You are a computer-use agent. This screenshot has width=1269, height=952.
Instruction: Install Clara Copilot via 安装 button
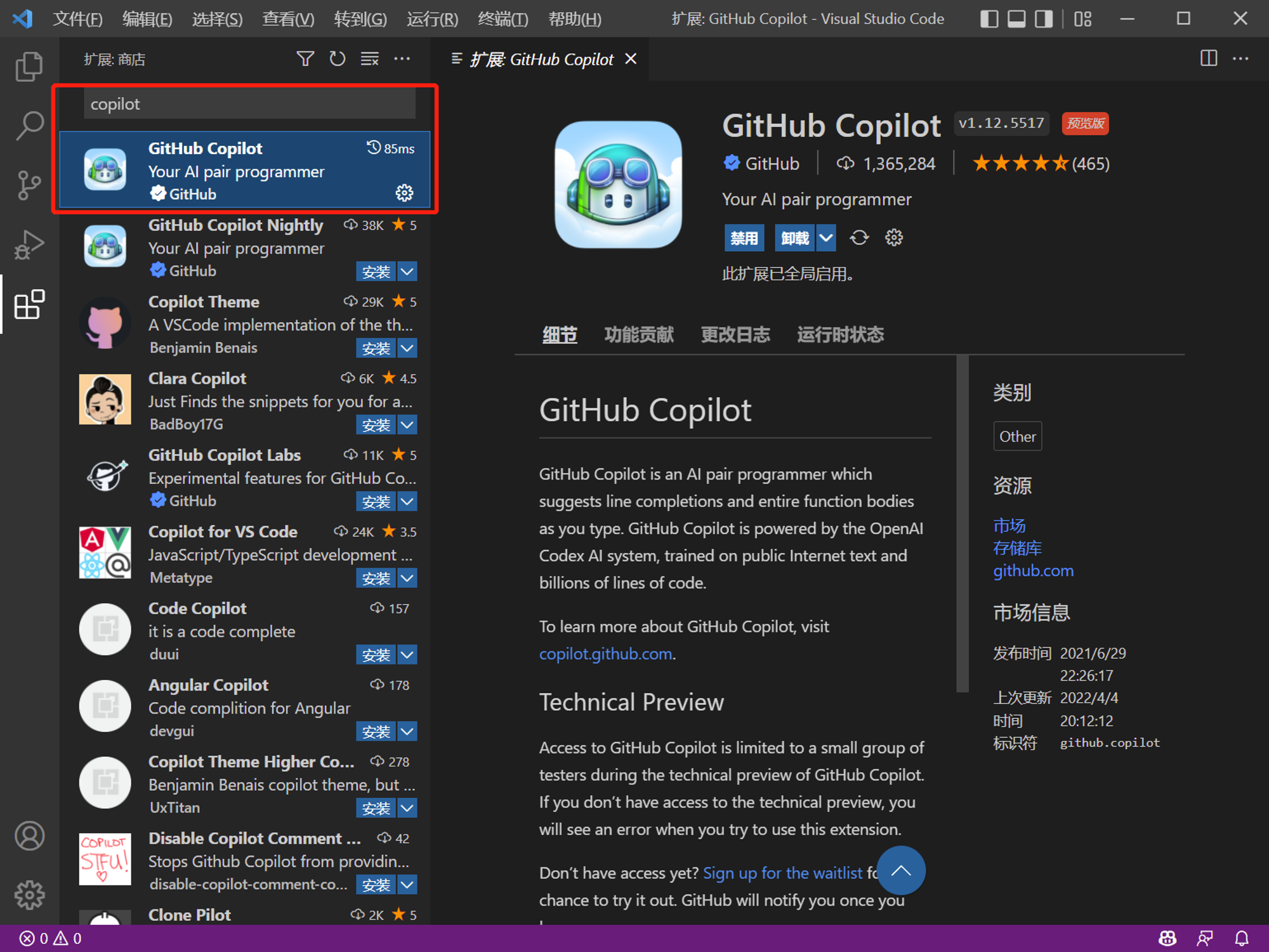(376, 425)
